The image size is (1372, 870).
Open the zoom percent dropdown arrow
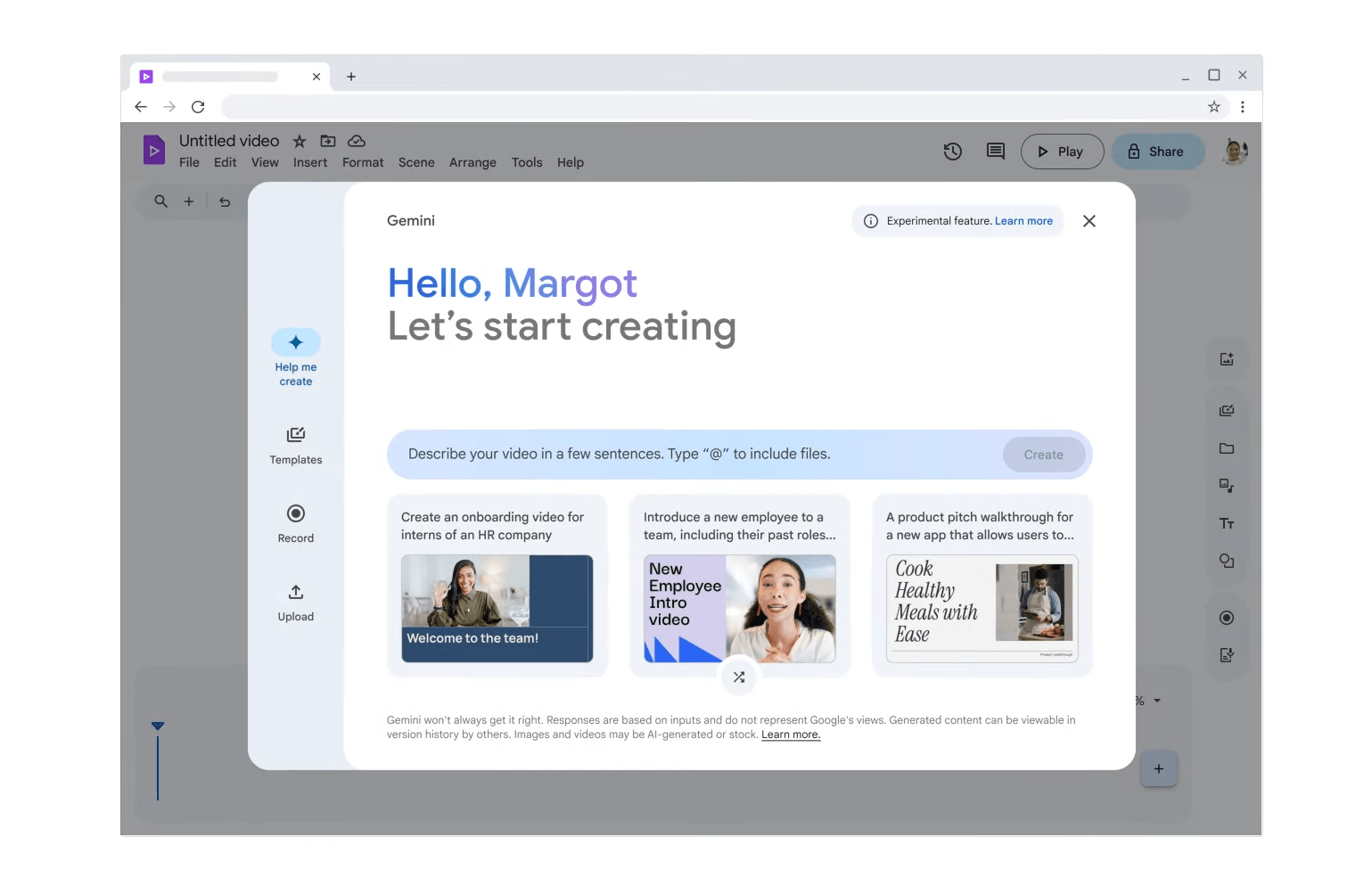tap(1157, 701)
